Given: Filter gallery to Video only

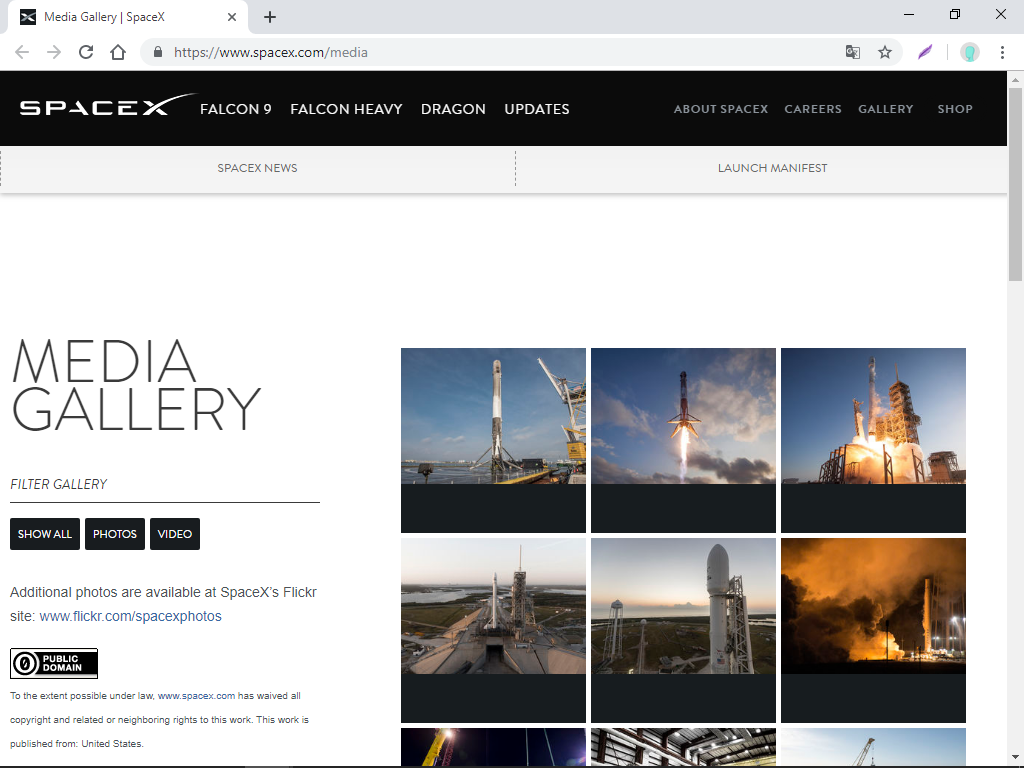Looking at the screenshot, I should (x=175, y=534).
